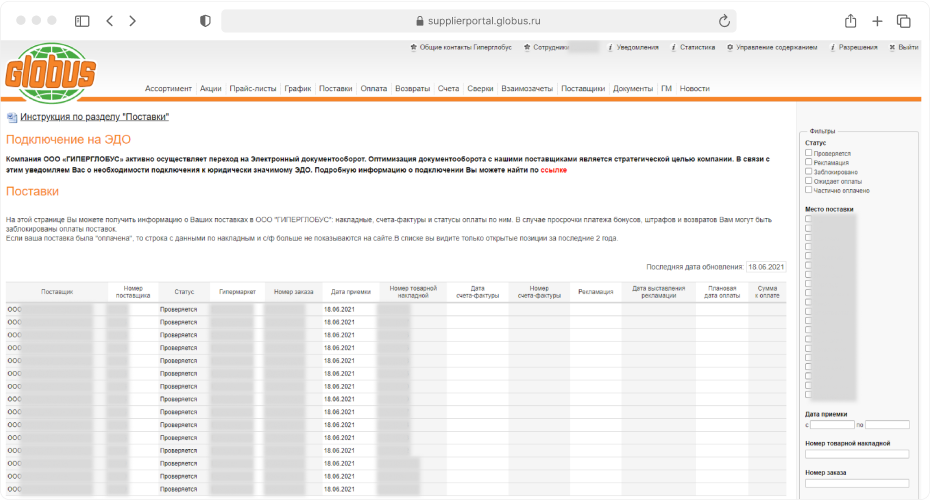Click the Гипермаркет column header
Image resolution: width=930 pixels, height=500 pixels.
237,292
